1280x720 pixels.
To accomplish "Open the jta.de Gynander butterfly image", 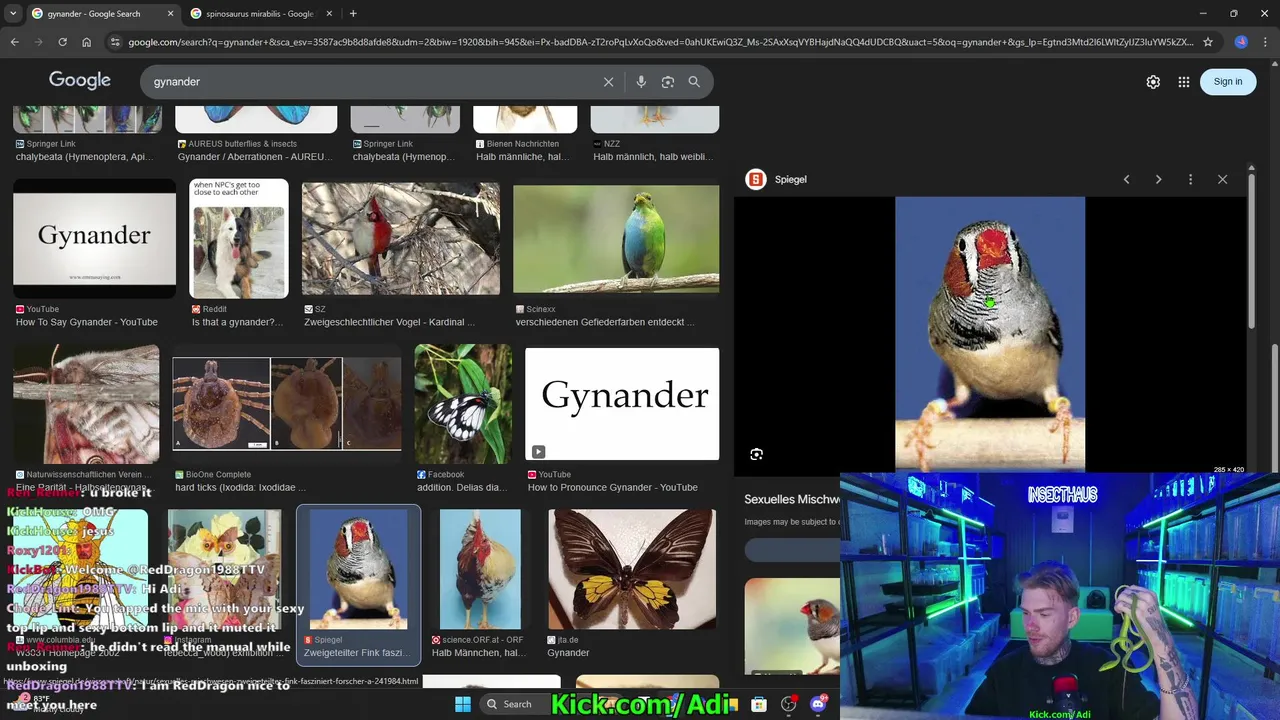I will click(x=632, y=569).
